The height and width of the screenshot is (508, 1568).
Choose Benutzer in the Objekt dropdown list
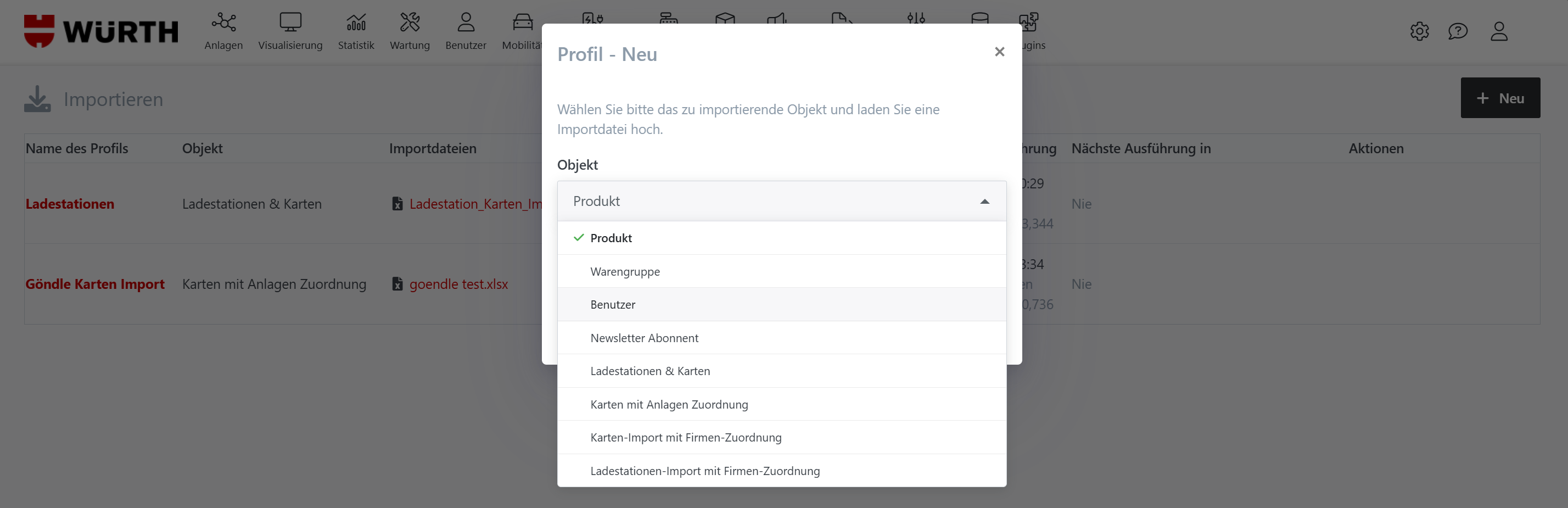[x=612, y=305]
